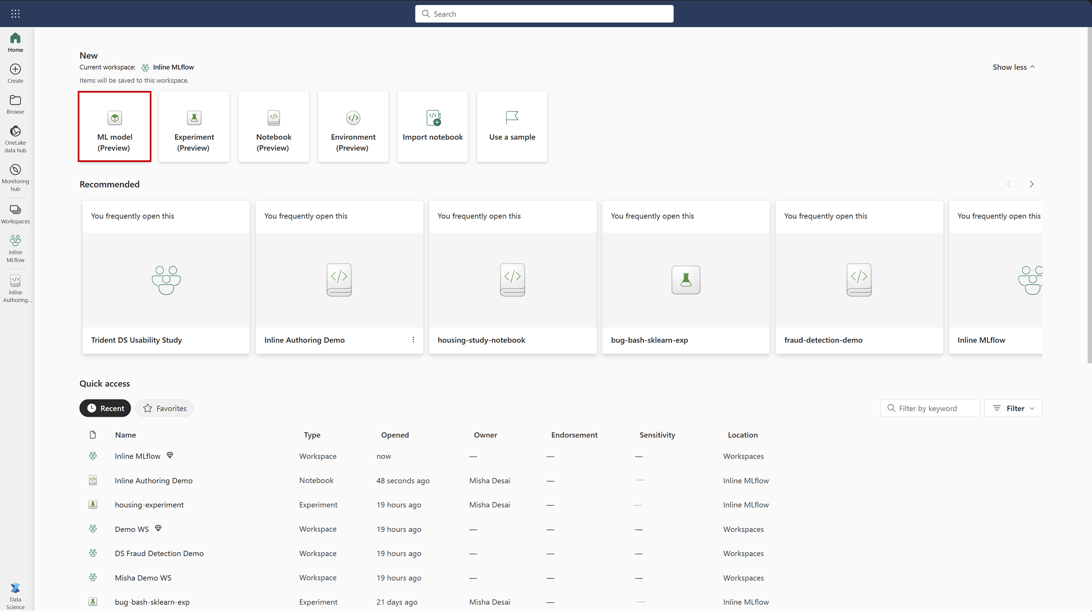
Task: Open more options on Inline Authoring Demo card
Action: click(x=413, y=340)
